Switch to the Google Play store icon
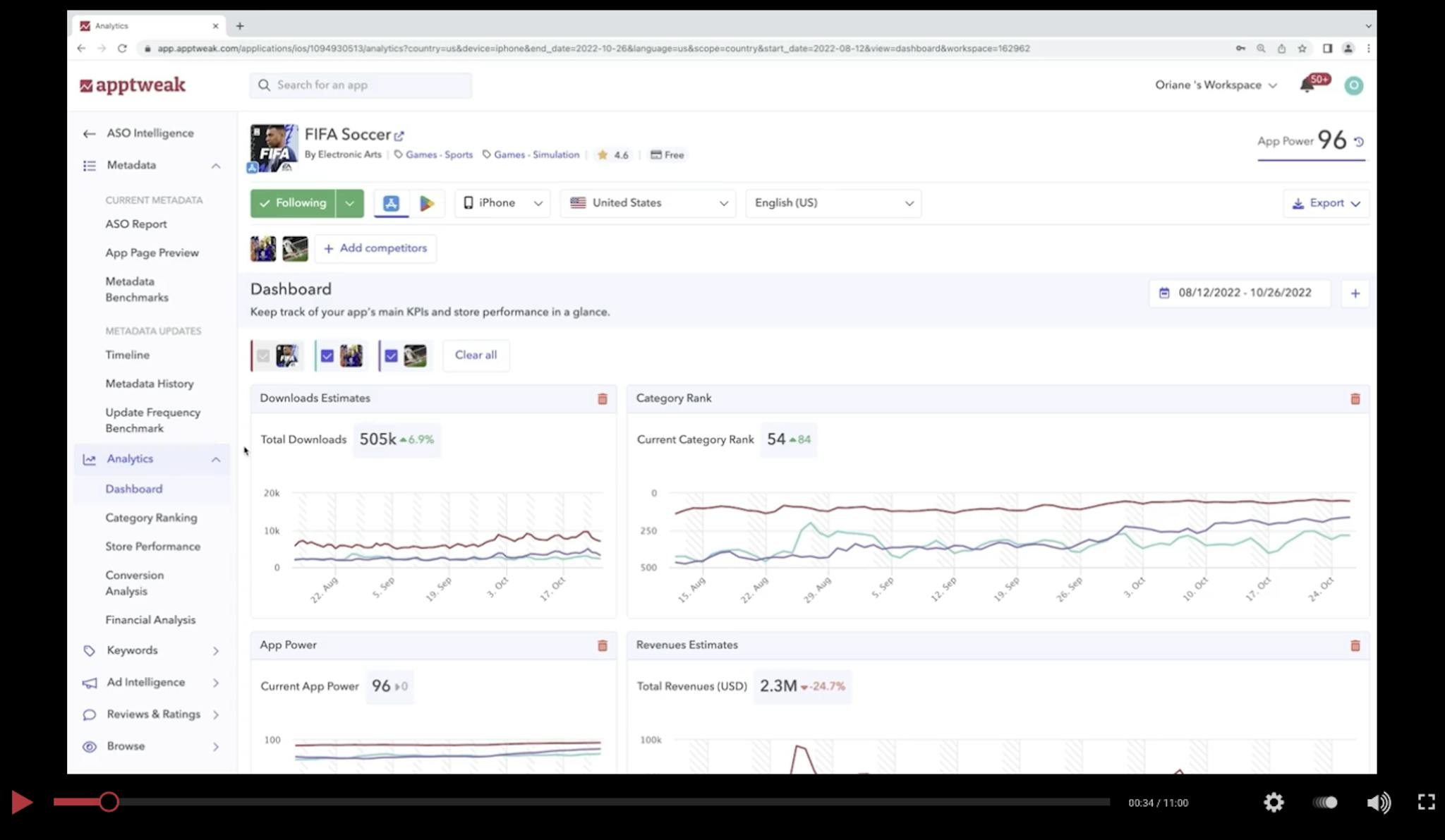The height and width of the screenshot is (840, 1445). point(427,203)
